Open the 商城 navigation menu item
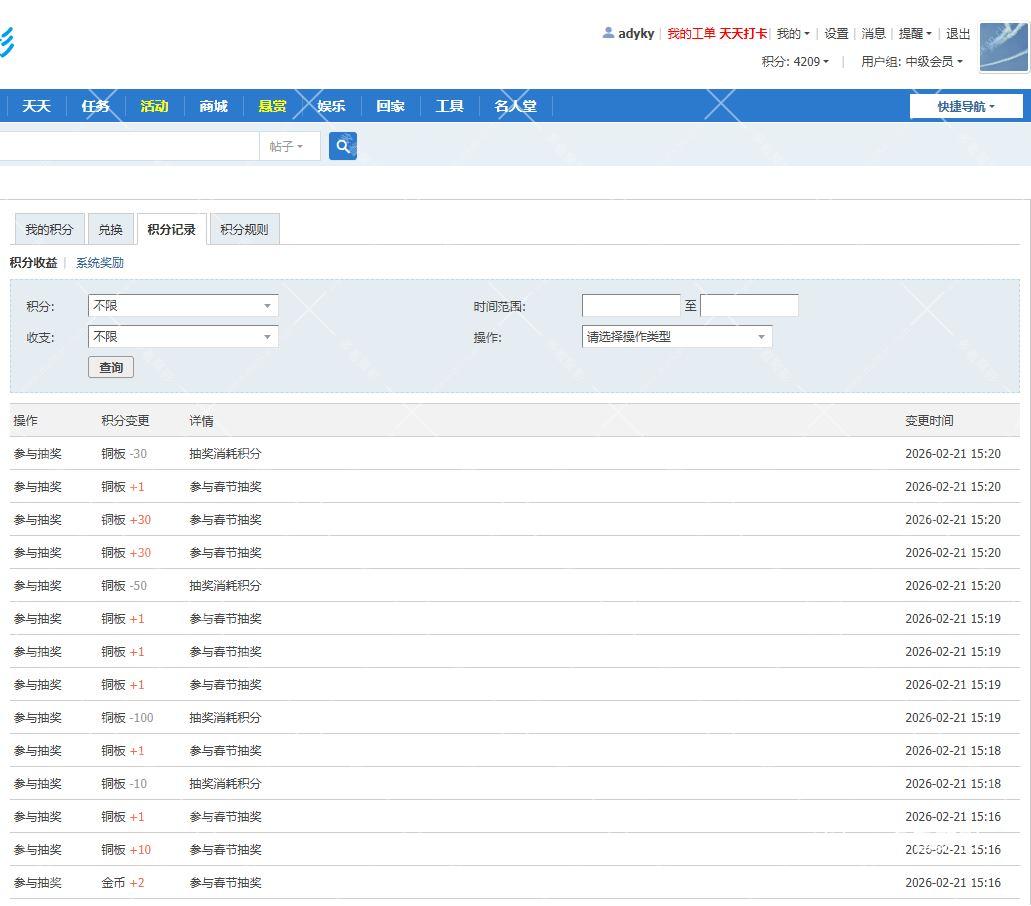Screen dimensions: 1031x906 [x=213, y=106]
